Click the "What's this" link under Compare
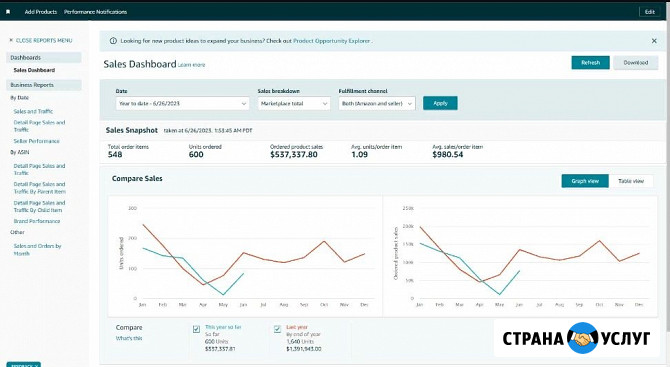 129,338
